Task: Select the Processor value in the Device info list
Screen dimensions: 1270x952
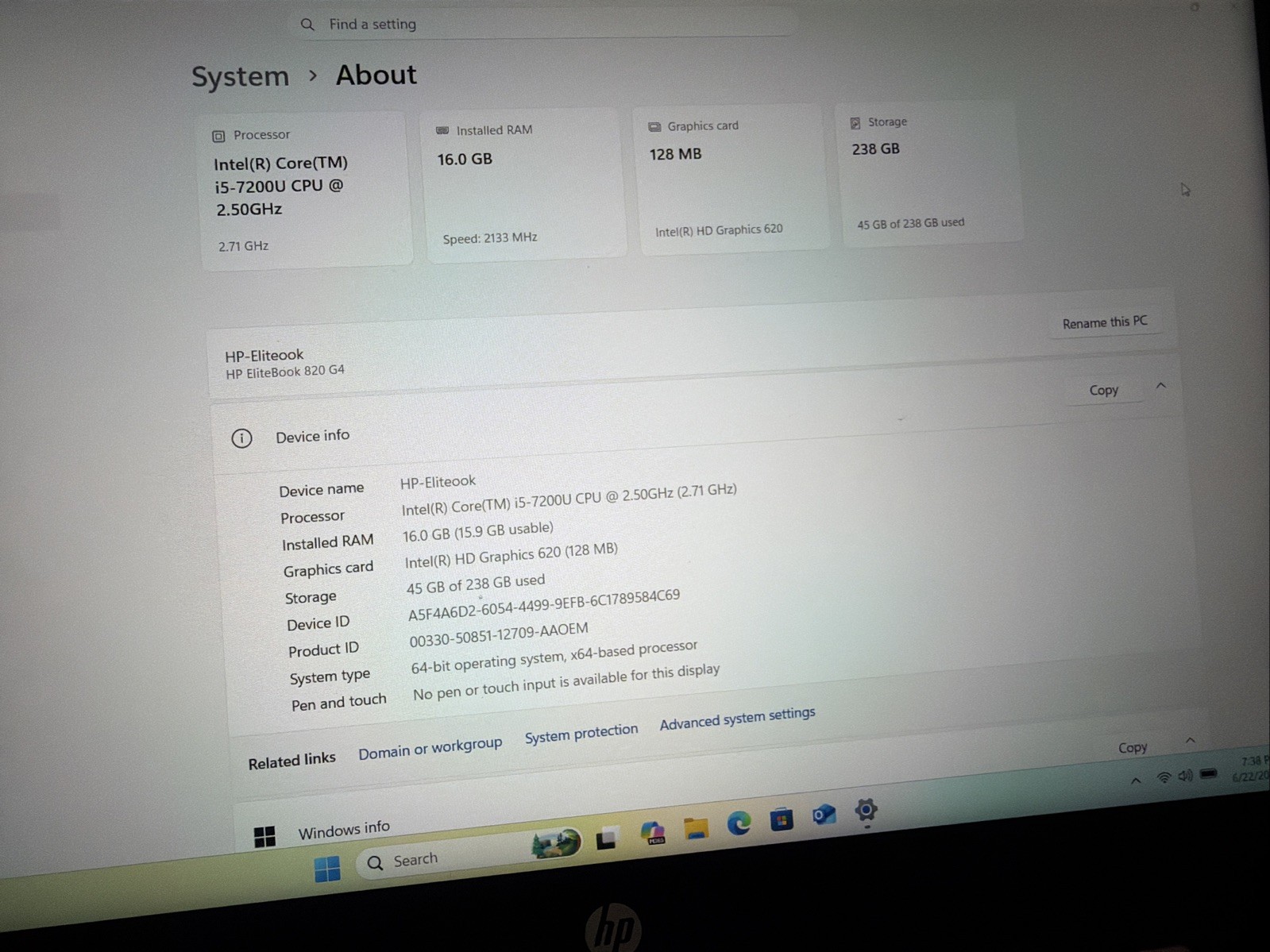Action: coord(569,499)
